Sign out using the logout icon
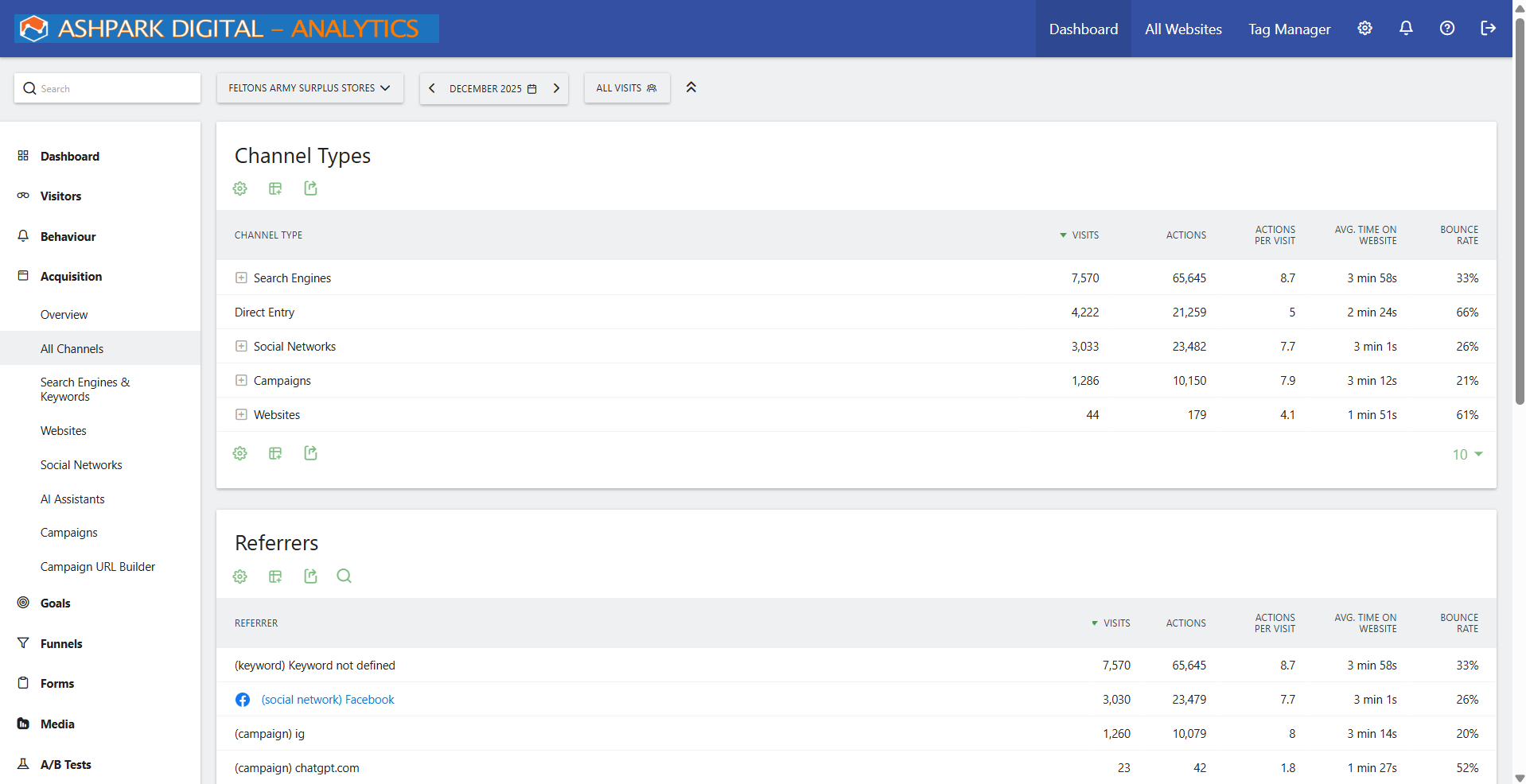 (x=1487, y=29)
